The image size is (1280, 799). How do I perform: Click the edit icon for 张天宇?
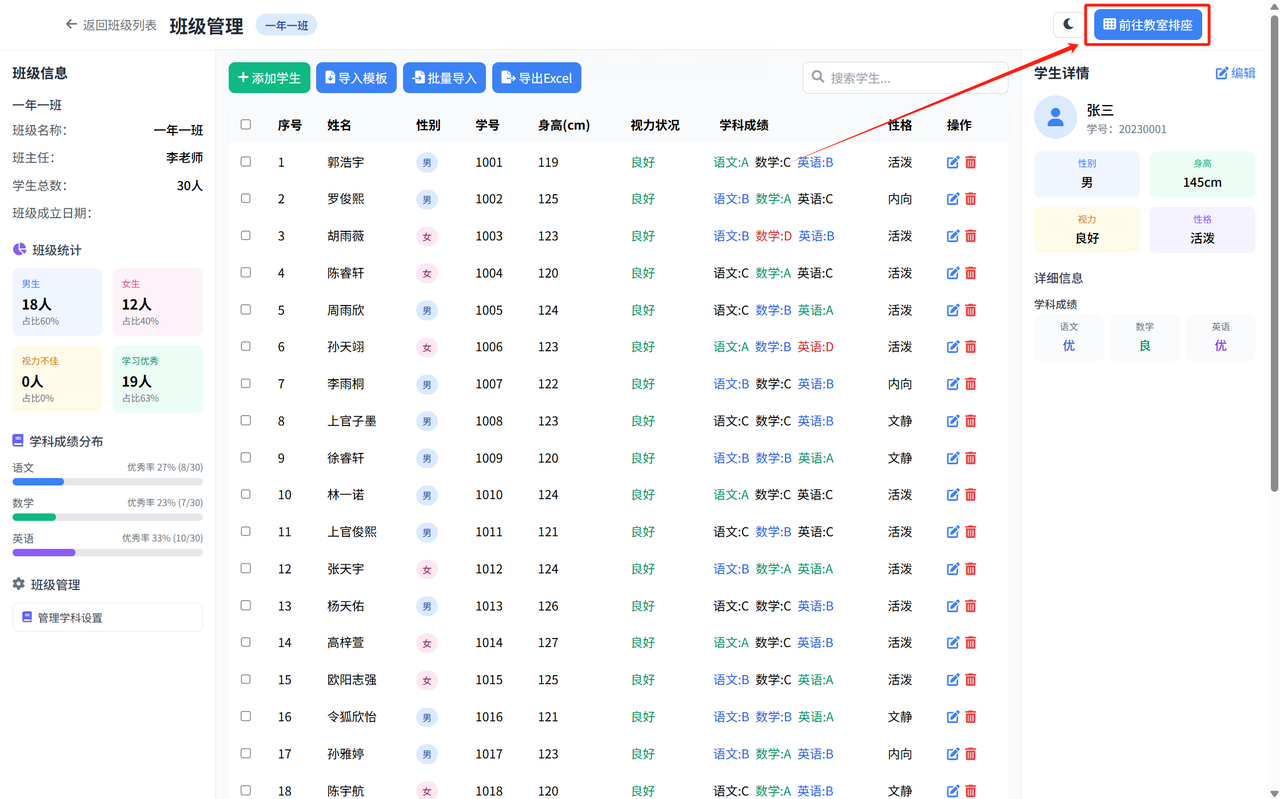[x=953, y=569]
